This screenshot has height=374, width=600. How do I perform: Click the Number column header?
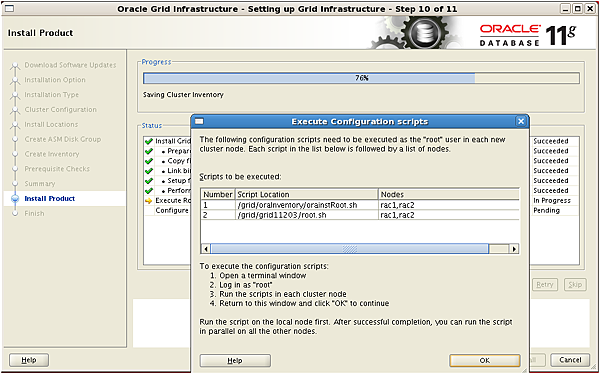click(x=218, y=194)
